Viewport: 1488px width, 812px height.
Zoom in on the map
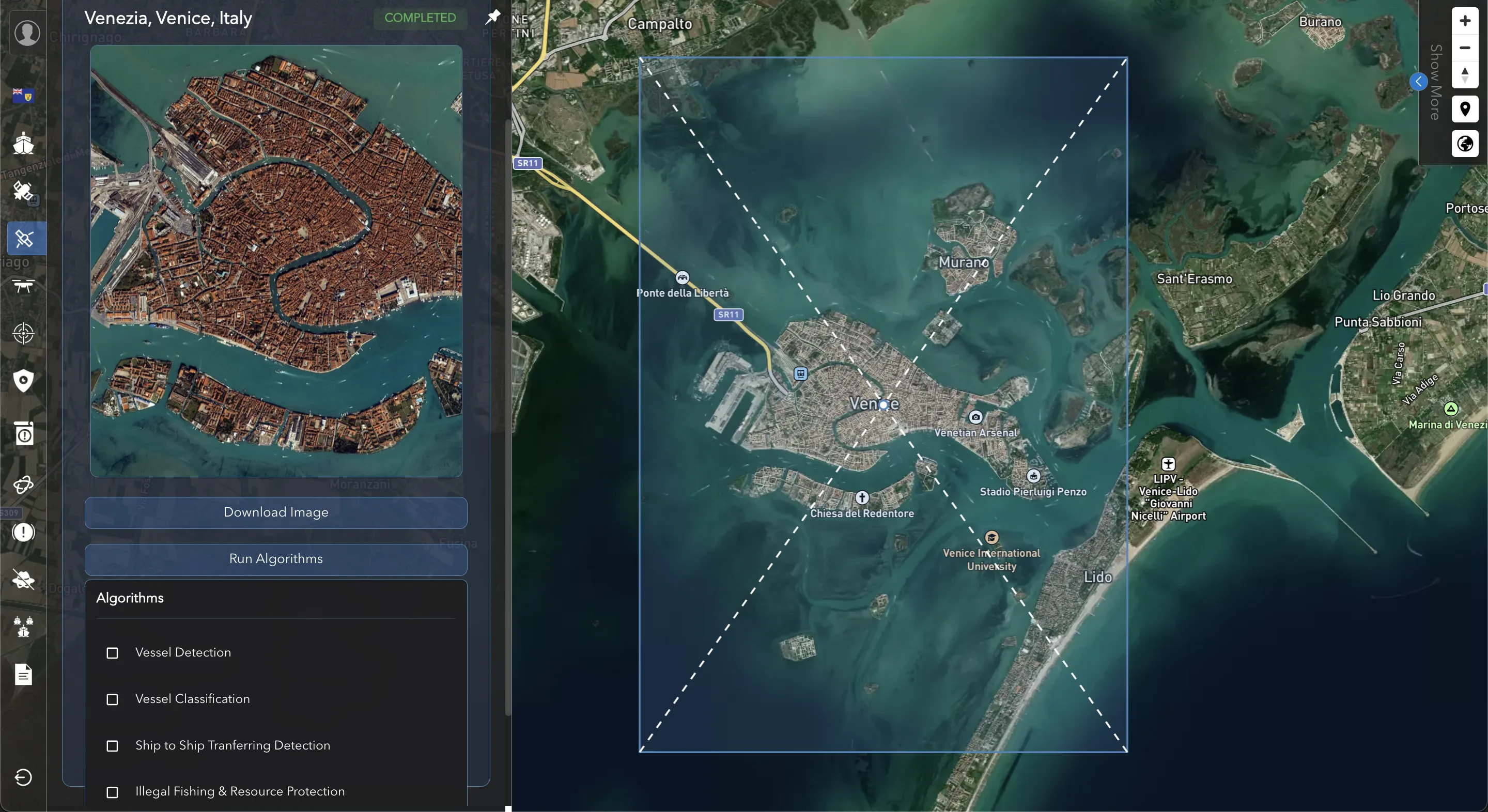pos(1465,21)
